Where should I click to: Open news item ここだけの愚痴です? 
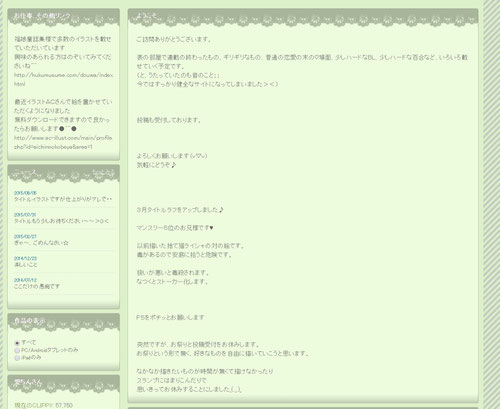tap(37, 286)
